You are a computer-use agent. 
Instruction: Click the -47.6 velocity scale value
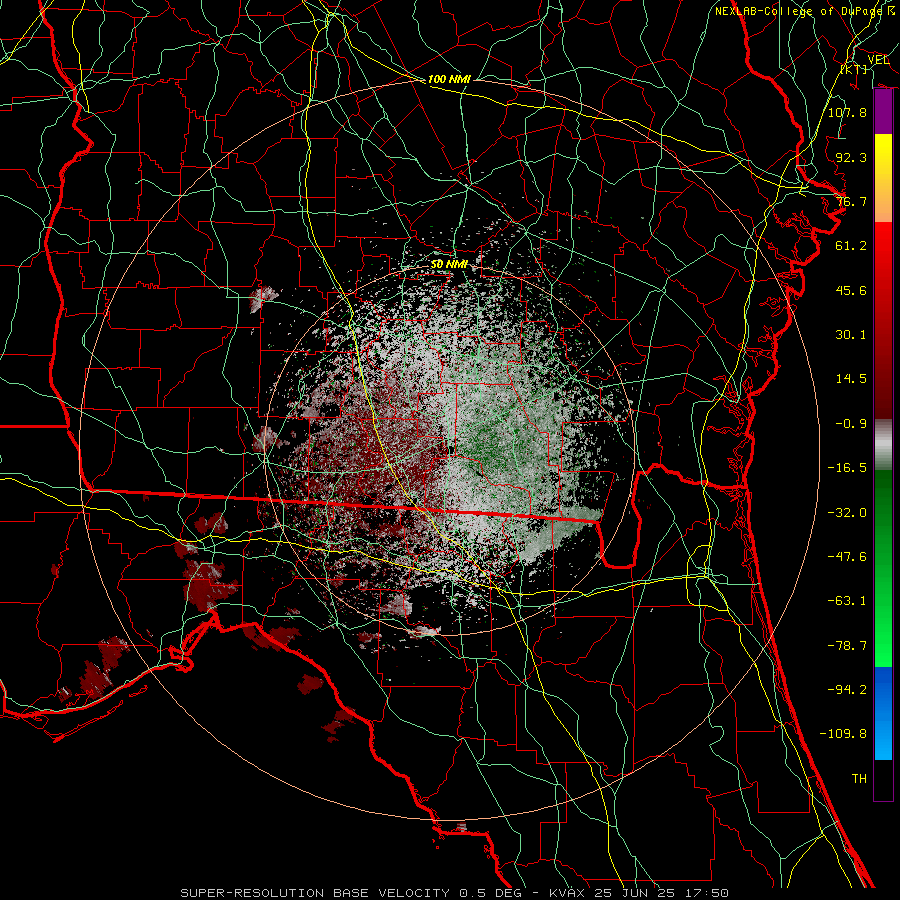pos(847,557)
